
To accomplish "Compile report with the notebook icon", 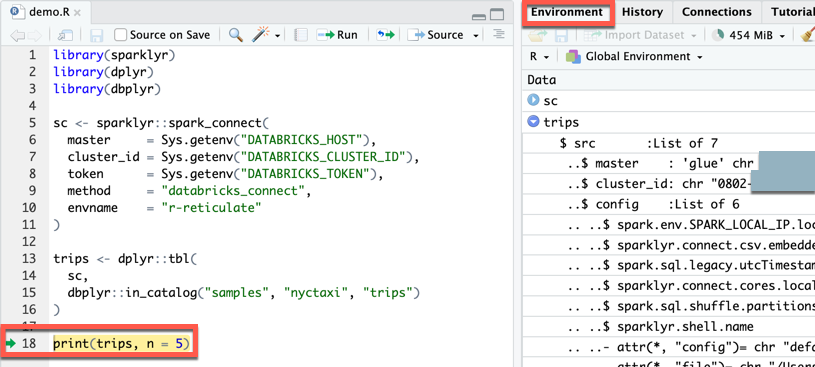I will point(300,35).
